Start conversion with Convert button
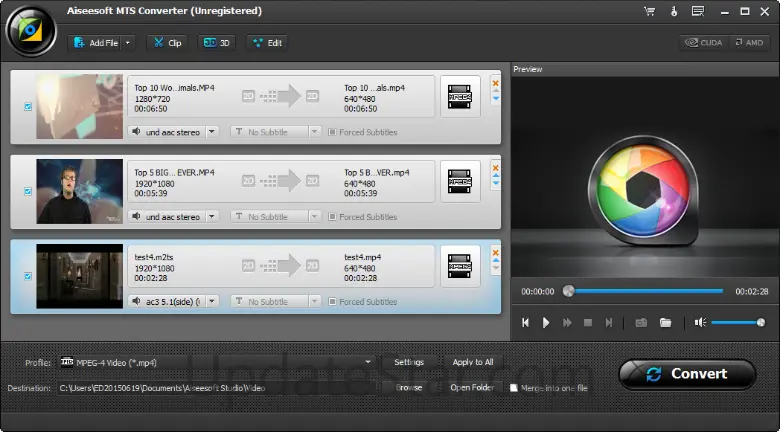The image size is (780, 432). click(687, 374)
